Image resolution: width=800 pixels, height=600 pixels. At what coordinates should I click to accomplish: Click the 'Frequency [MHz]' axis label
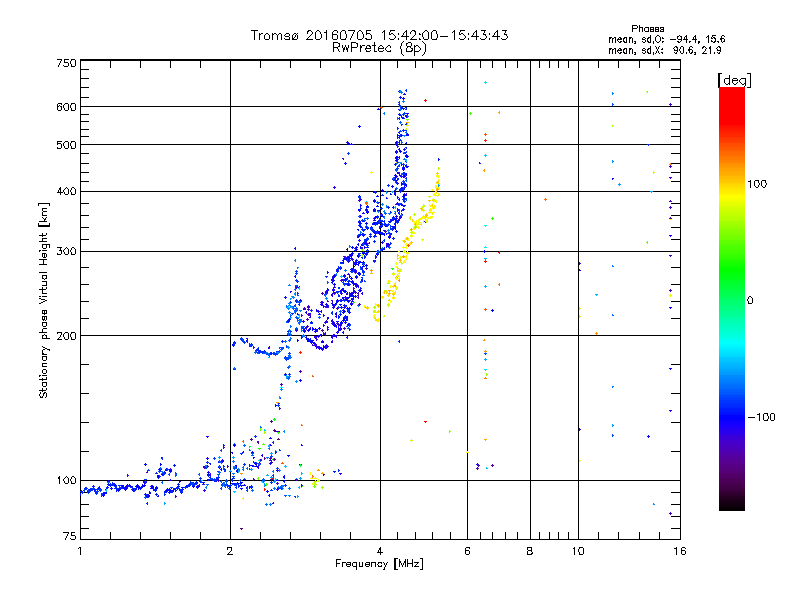click(379, 564)
